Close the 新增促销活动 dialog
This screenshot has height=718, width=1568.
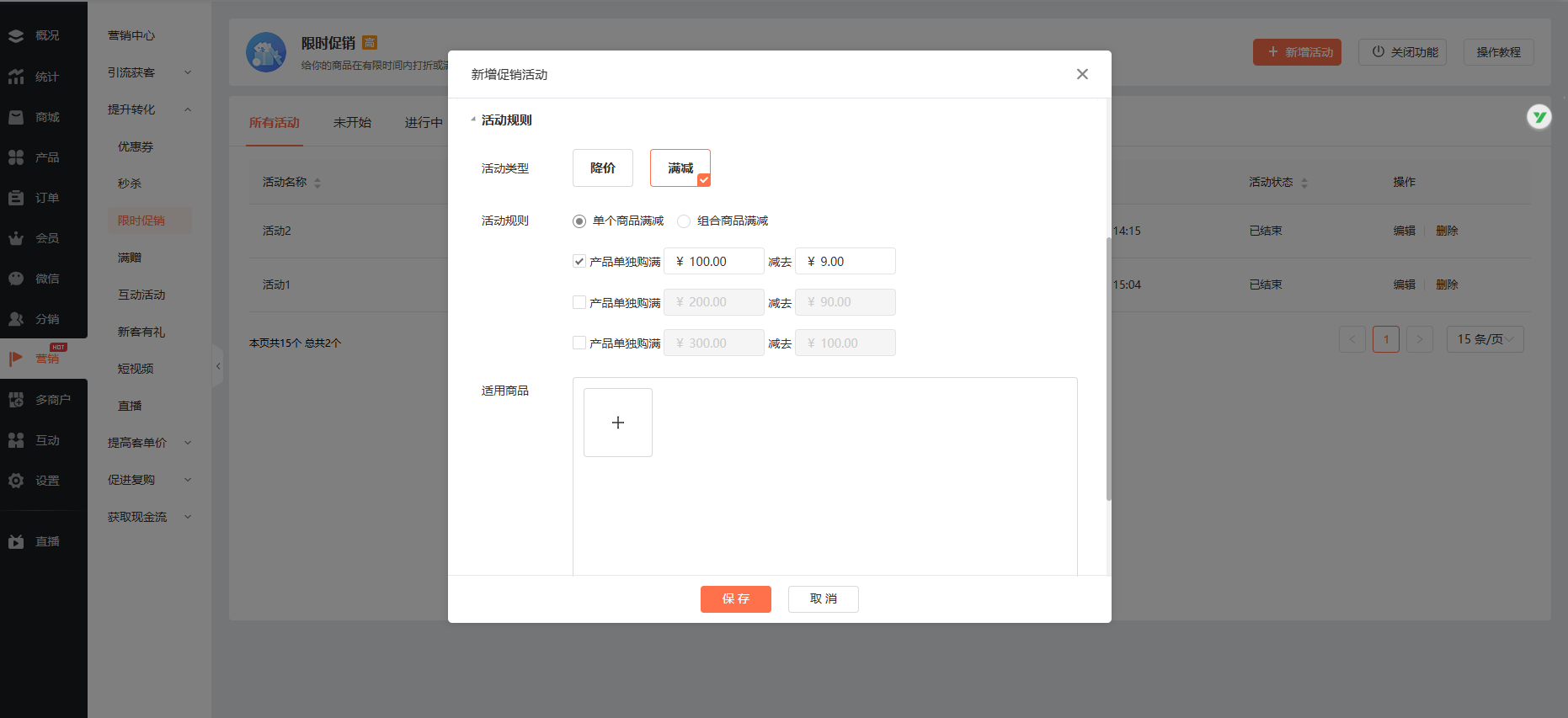point(1082,74)
